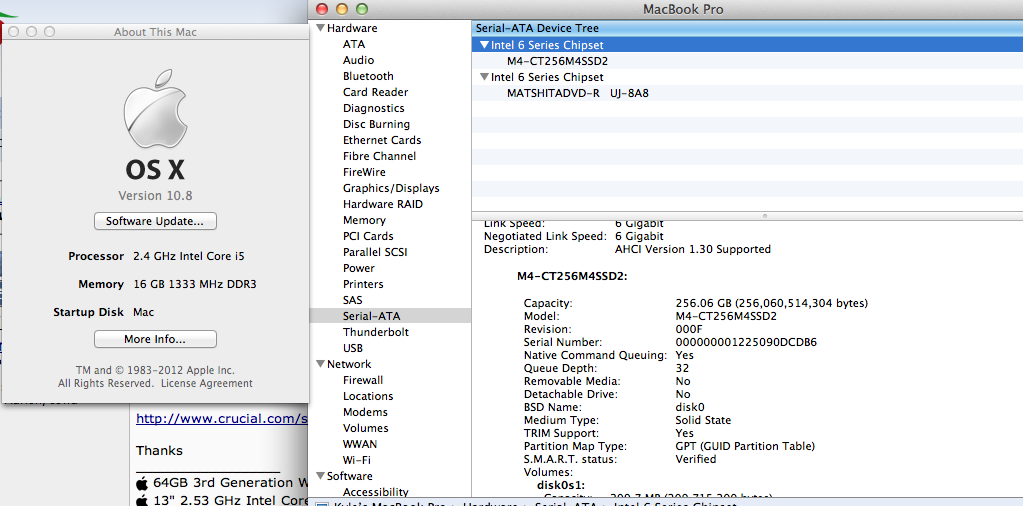
Task: Open Power in the Hardware list
Action: pos(358,268)
